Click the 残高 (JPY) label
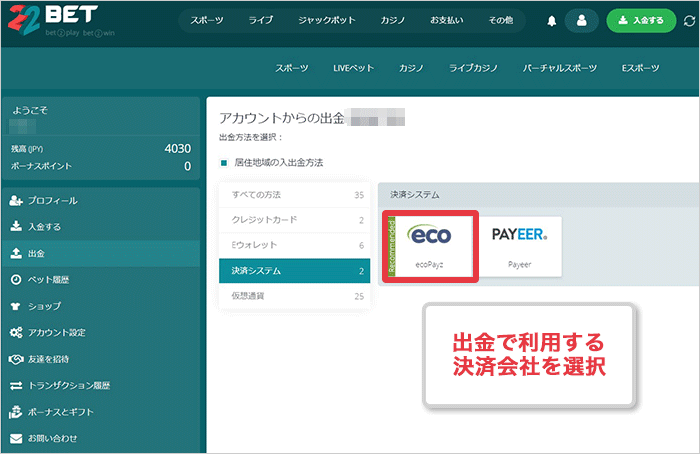The image size is (700, 454). (27, 149)
